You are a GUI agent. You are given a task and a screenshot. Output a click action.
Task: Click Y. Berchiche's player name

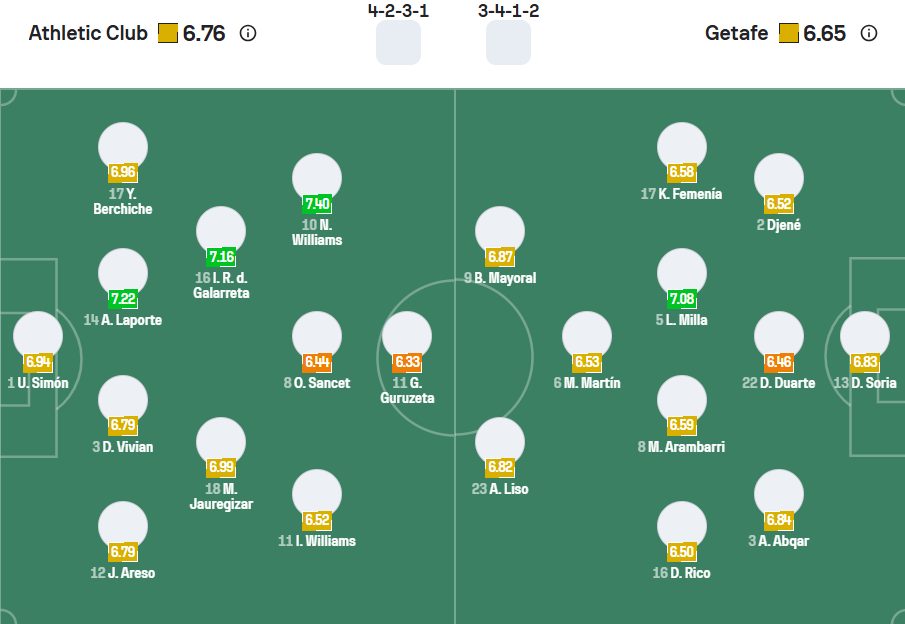coord(123,202)
